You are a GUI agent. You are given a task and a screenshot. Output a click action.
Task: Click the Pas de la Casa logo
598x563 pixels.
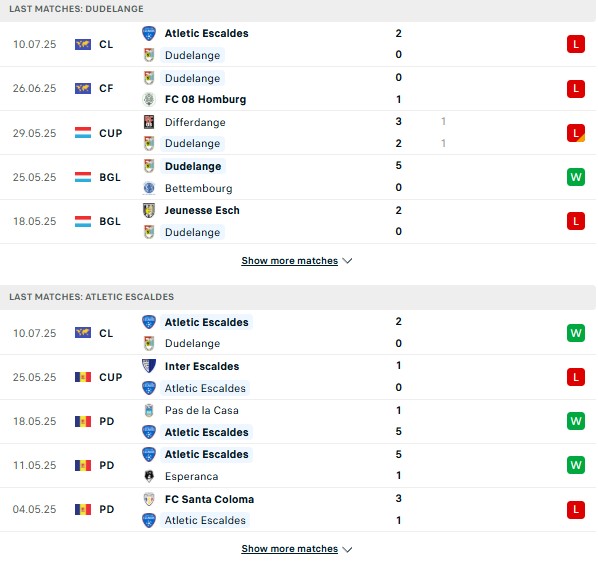click(149, 410)
